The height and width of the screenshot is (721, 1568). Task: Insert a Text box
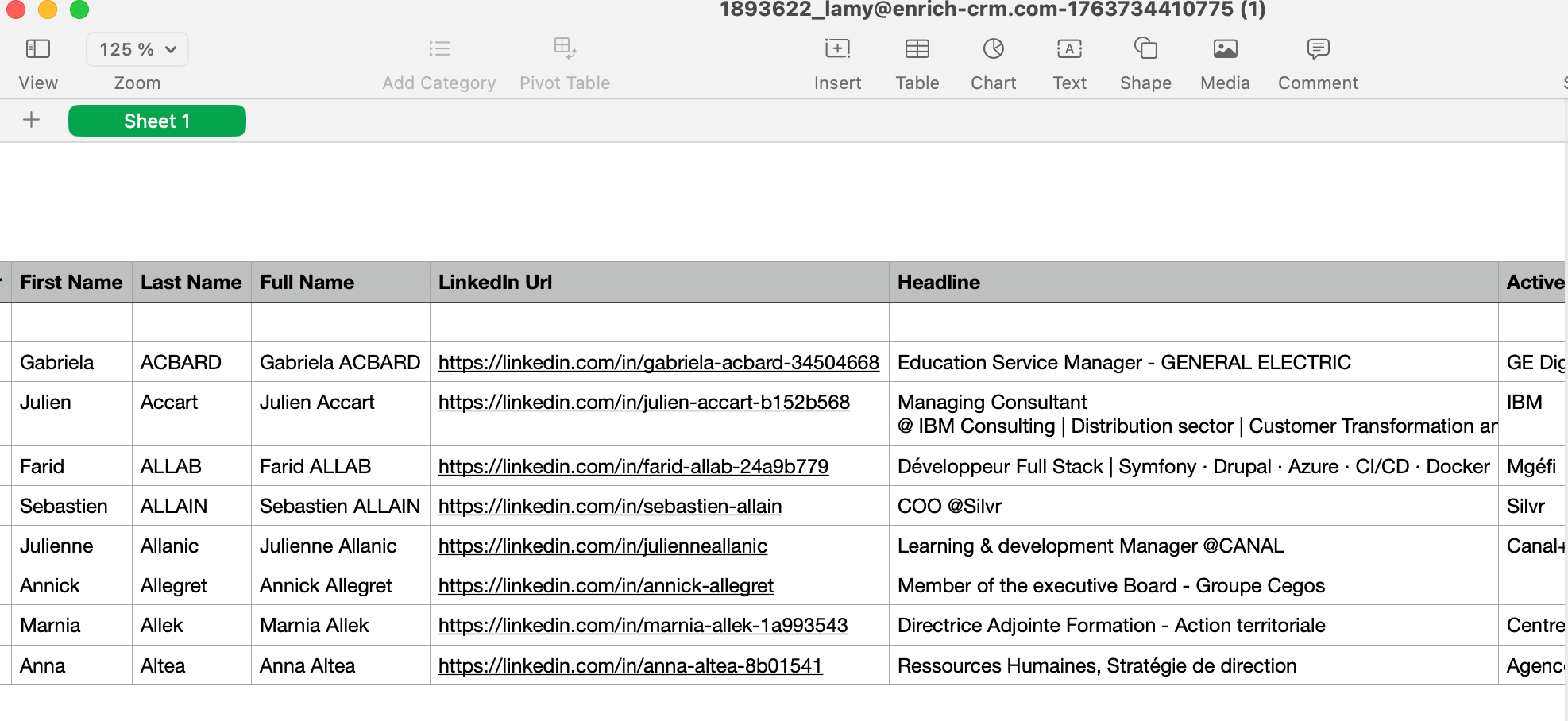coord(1068,48)
